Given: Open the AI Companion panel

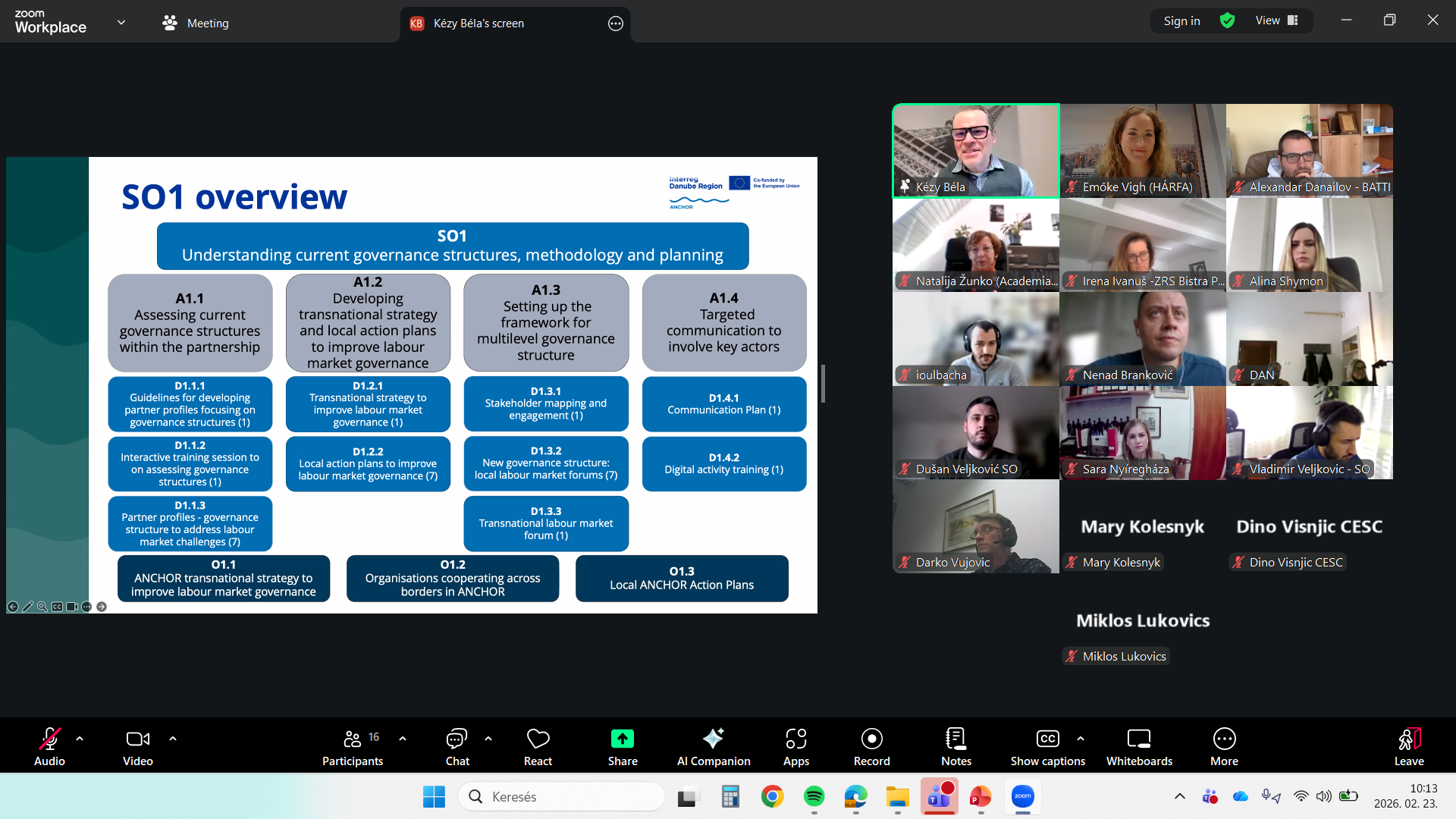Looking at the screenshot, I should [x=713, y=746].
